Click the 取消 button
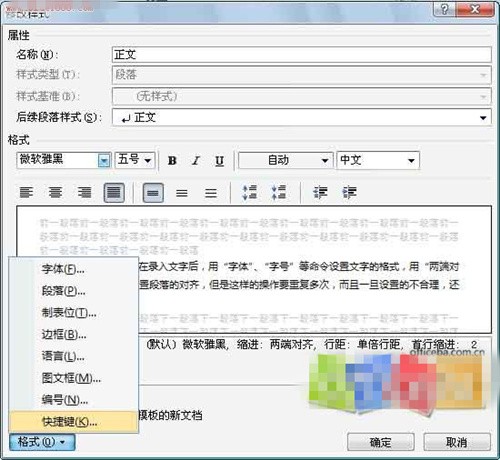The image size is (500, 460). point(457,442)
